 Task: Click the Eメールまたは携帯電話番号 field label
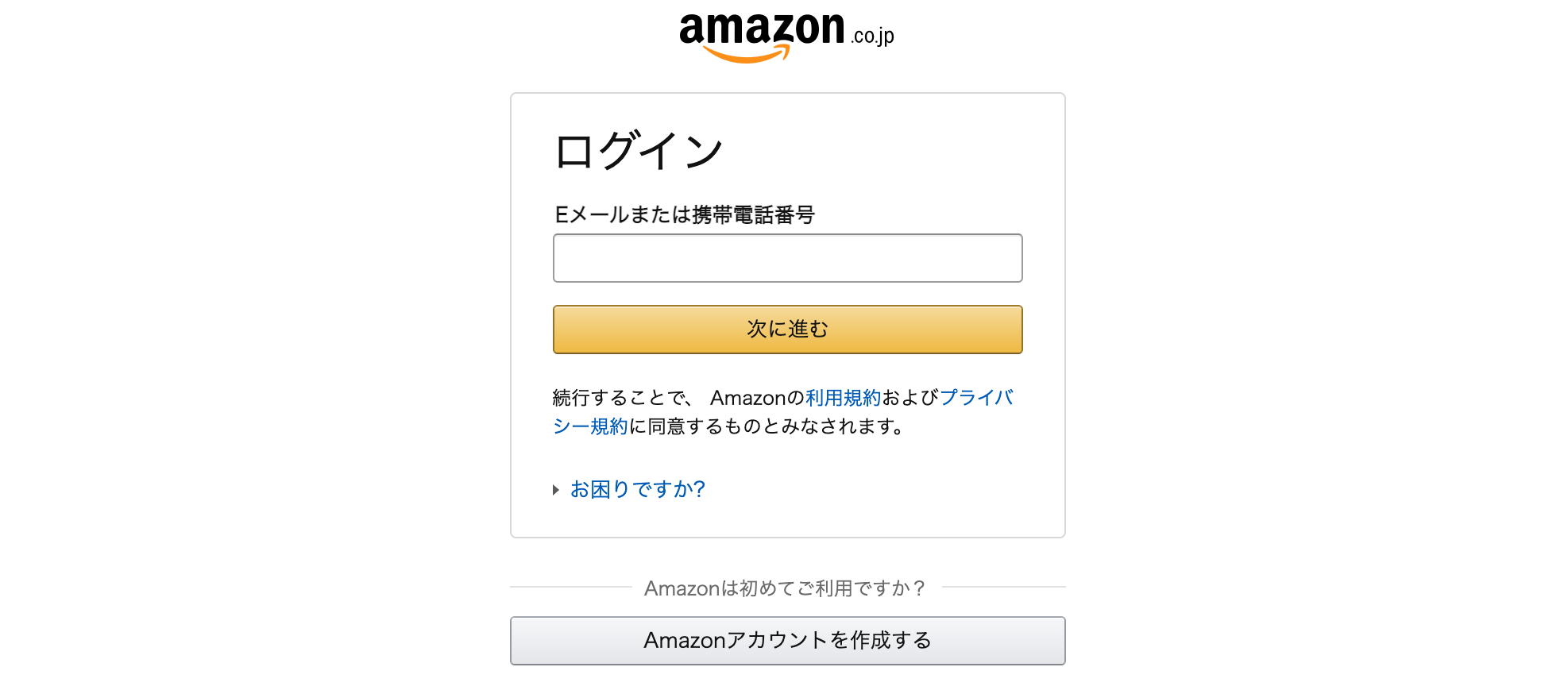(685, 215)
